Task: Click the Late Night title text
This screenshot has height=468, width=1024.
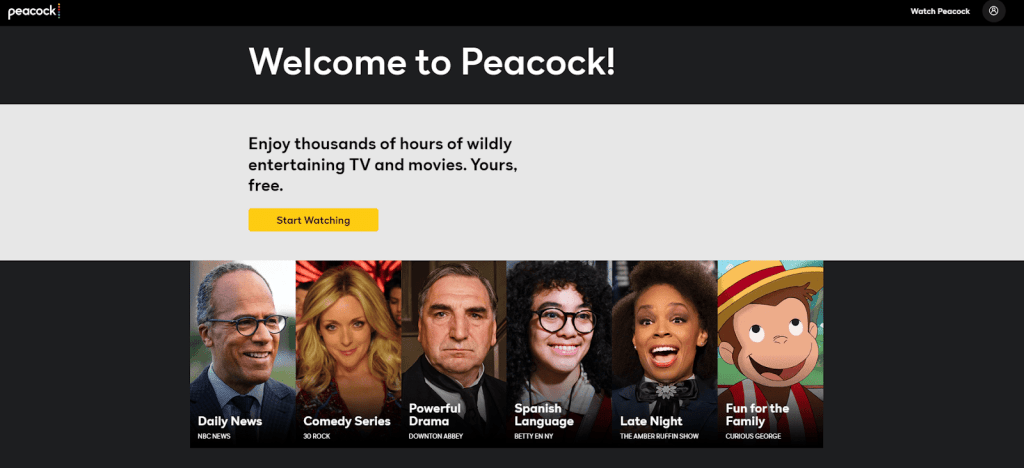Action: tap(651, 421)
